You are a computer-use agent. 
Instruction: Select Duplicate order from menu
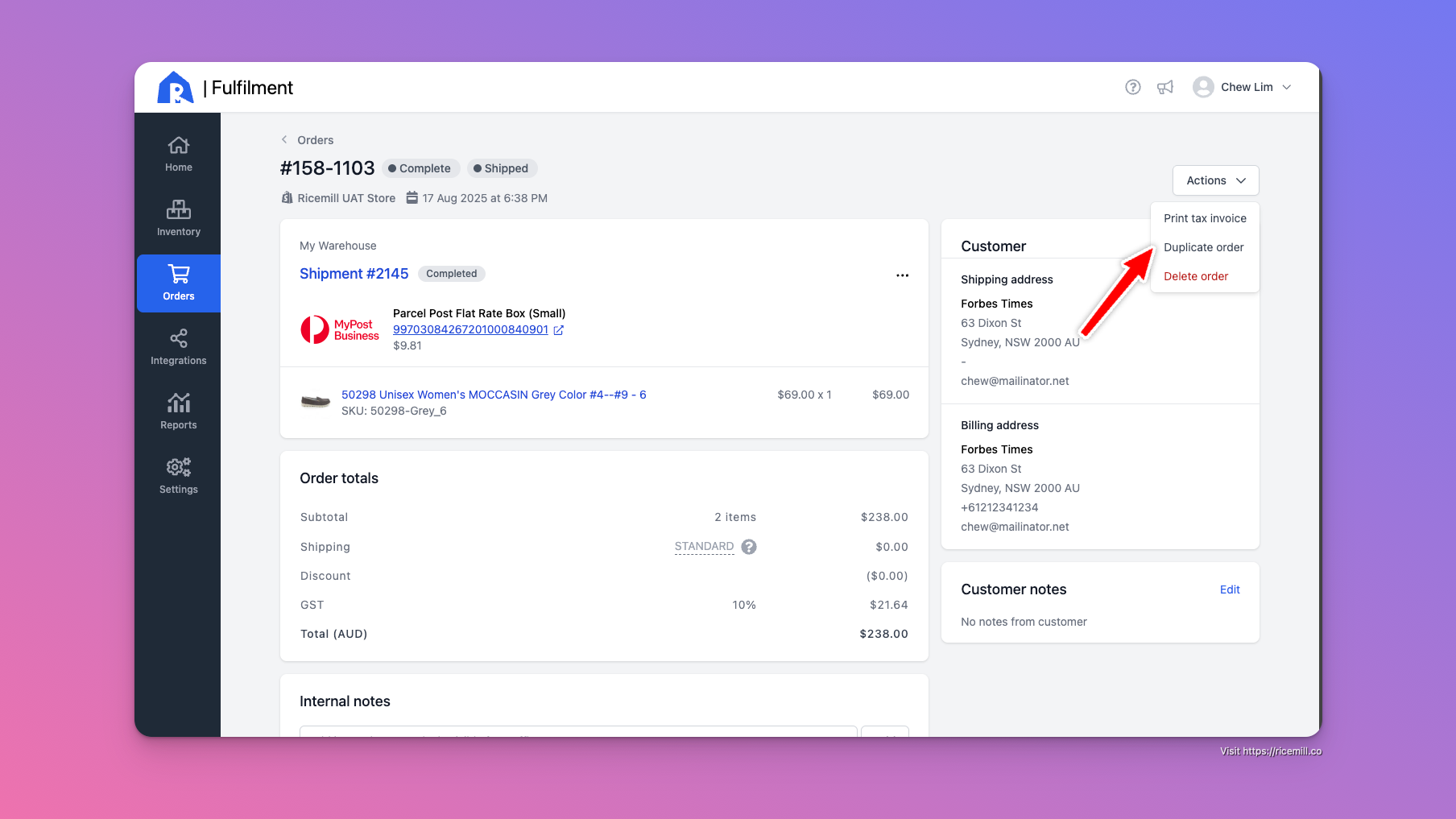[1203, 247]
